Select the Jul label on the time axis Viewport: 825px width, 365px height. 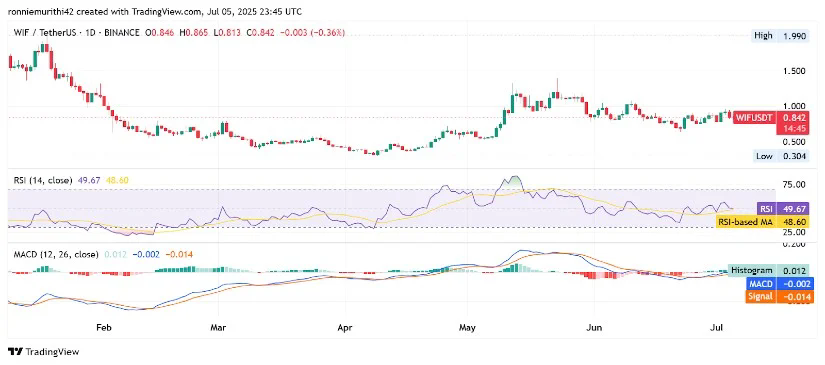(x=717, y=328)
